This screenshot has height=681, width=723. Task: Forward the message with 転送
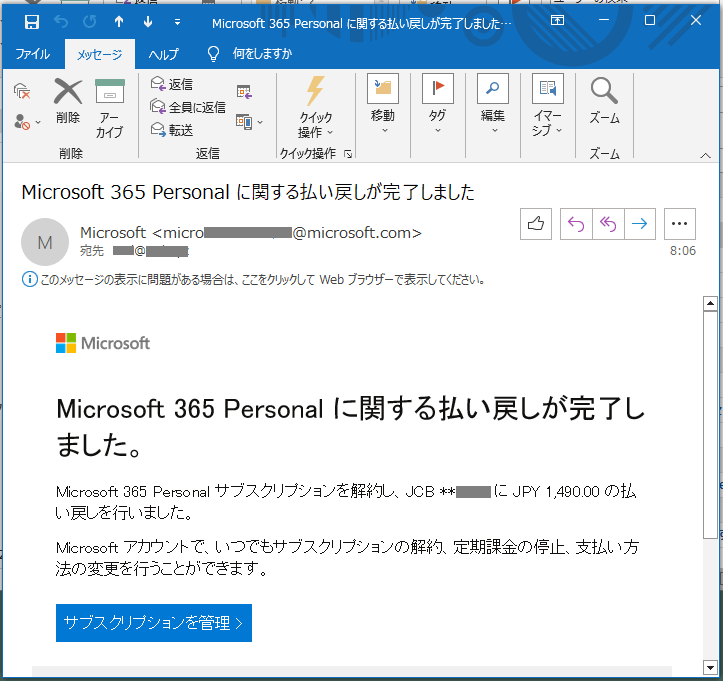pos(172,130)
